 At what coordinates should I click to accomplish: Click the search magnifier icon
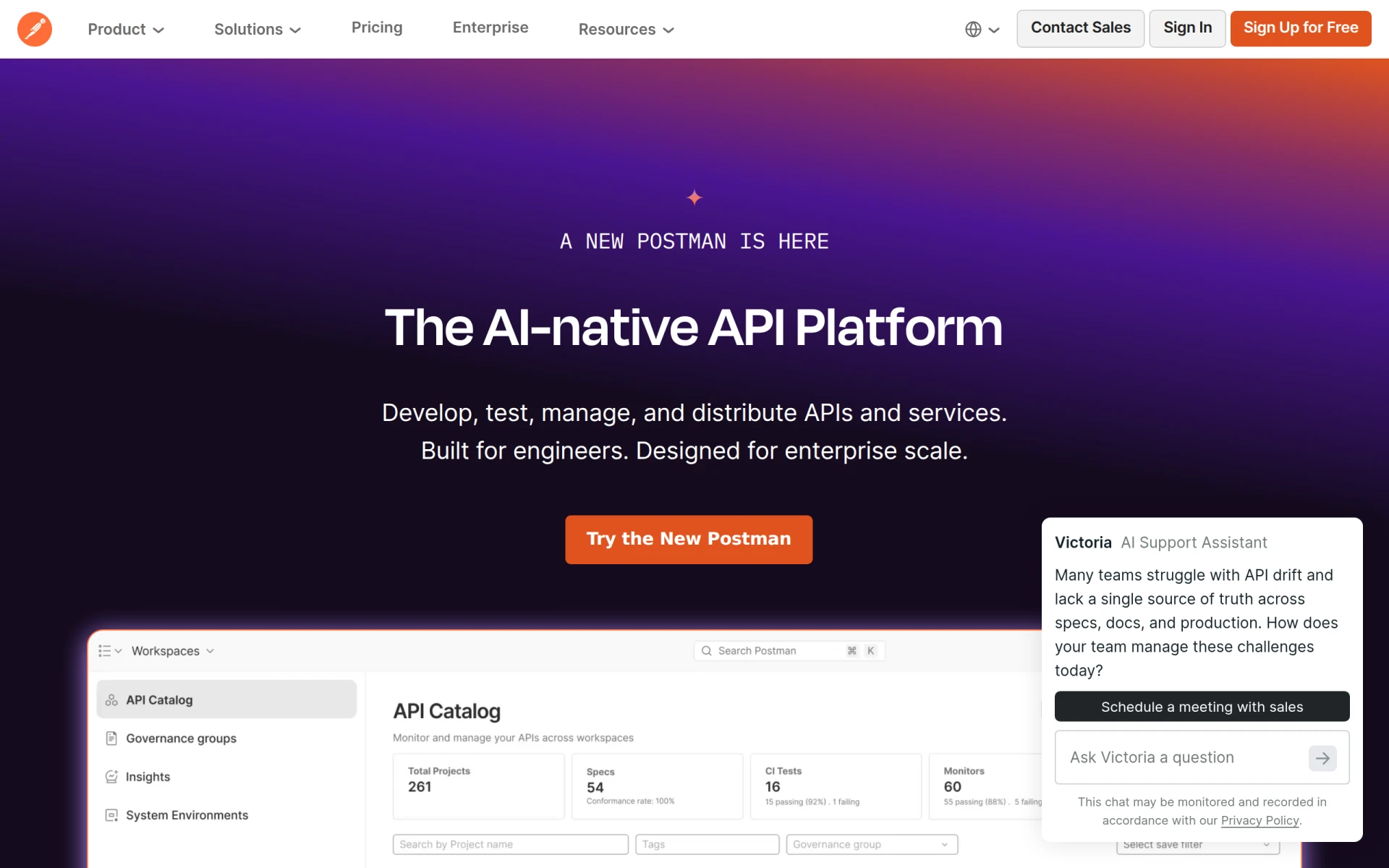[x=707, y=651]
